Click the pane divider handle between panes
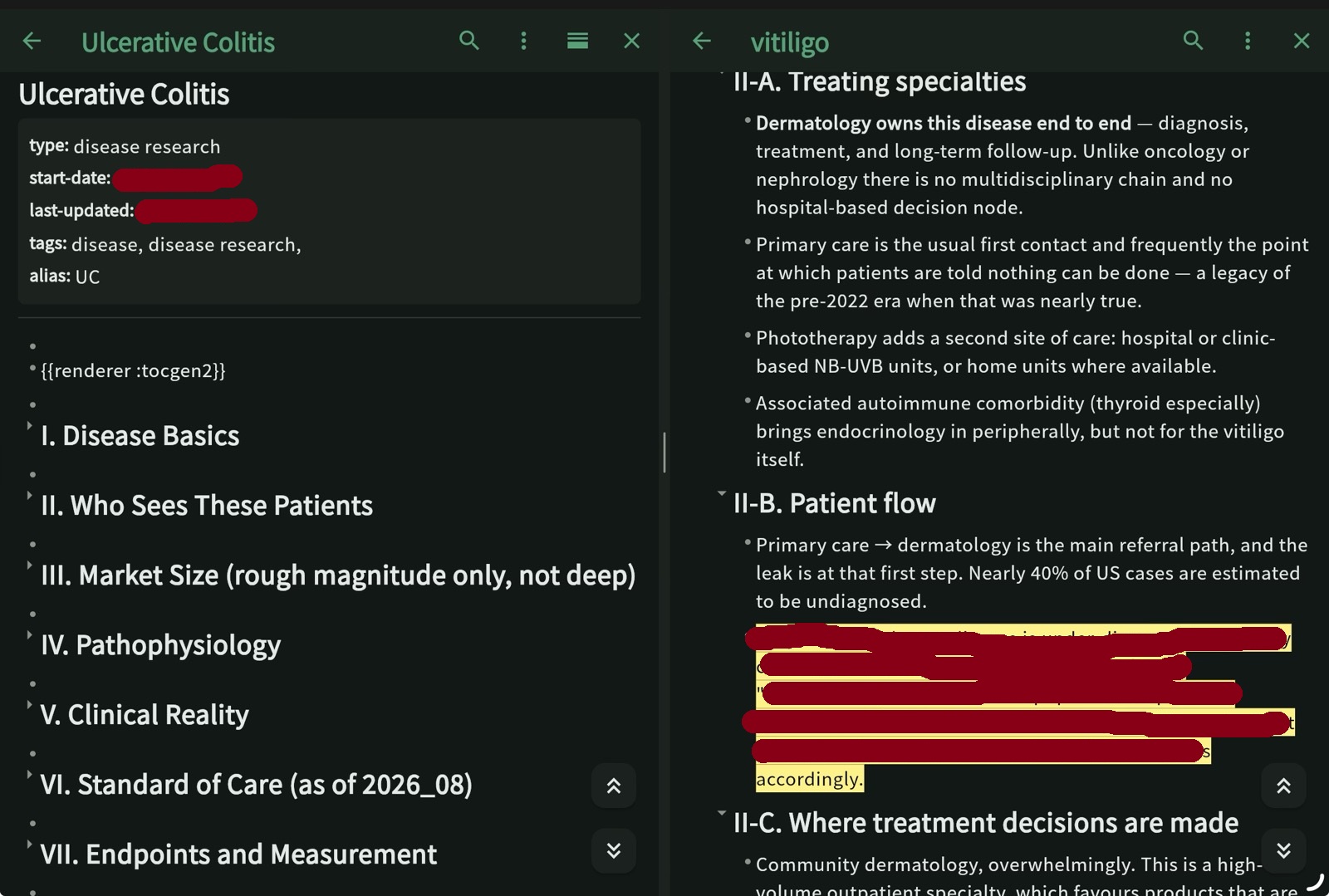 (664, 453)
